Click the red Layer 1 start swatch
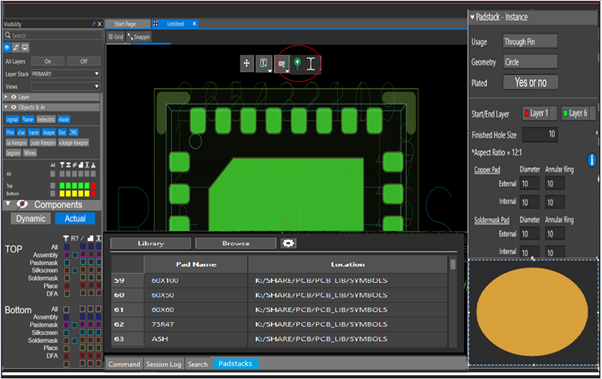Viewport: 602px width, 379px height. 527,113
